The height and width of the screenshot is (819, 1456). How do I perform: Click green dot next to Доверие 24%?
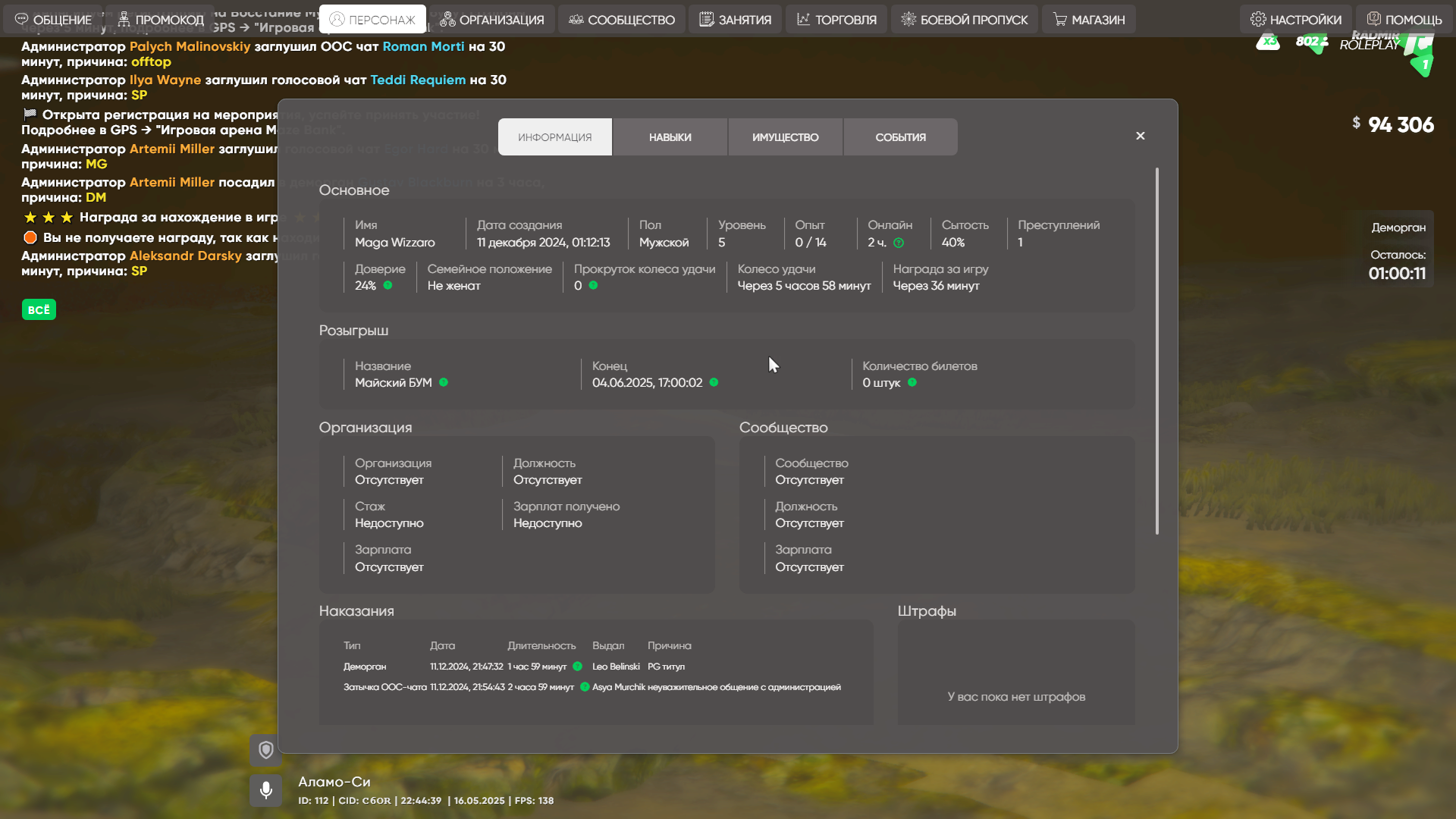point(388,286)
